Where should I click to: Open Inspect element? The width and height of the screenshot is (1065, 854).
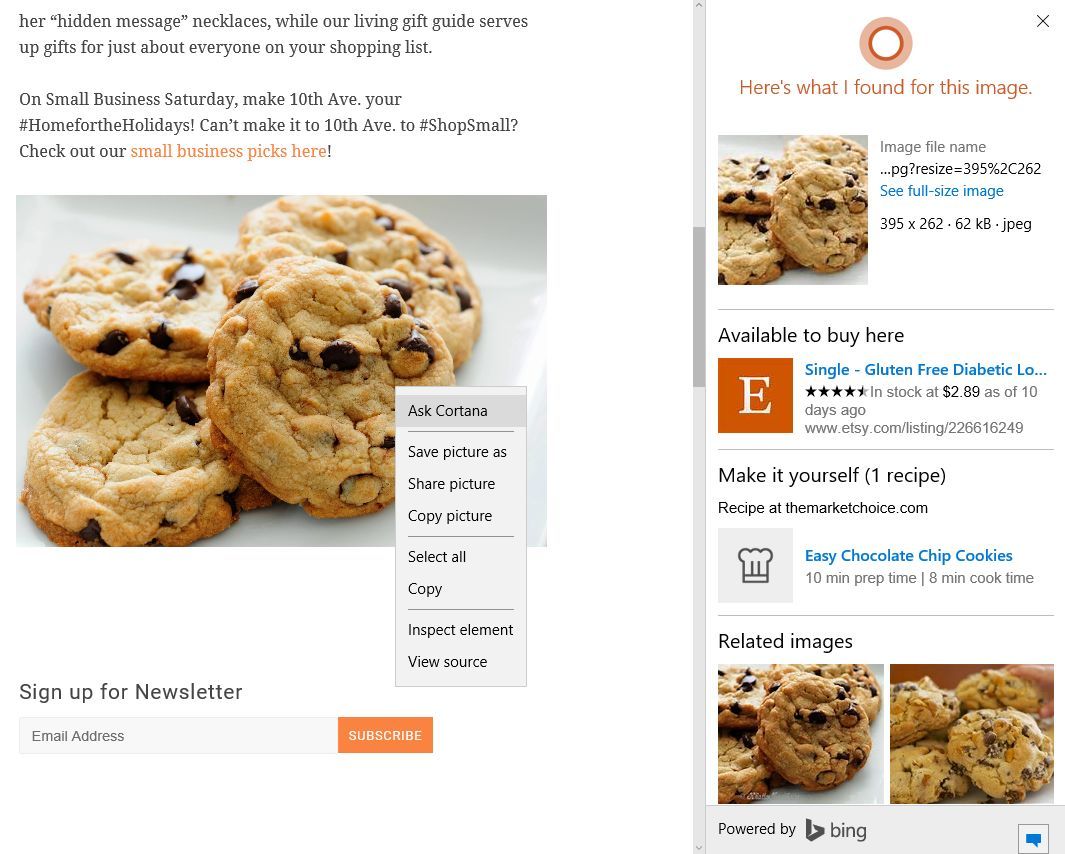point(460,630)
